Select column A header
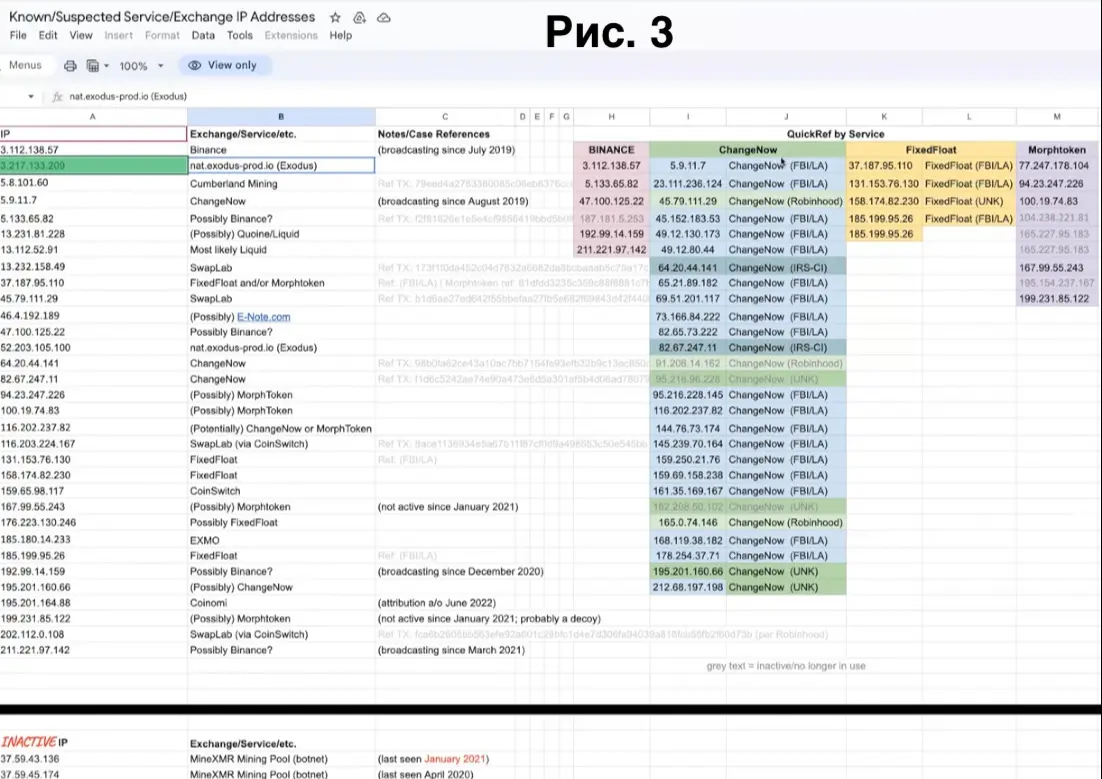This screenshot has width=1102, height=779. pos(93,117)
